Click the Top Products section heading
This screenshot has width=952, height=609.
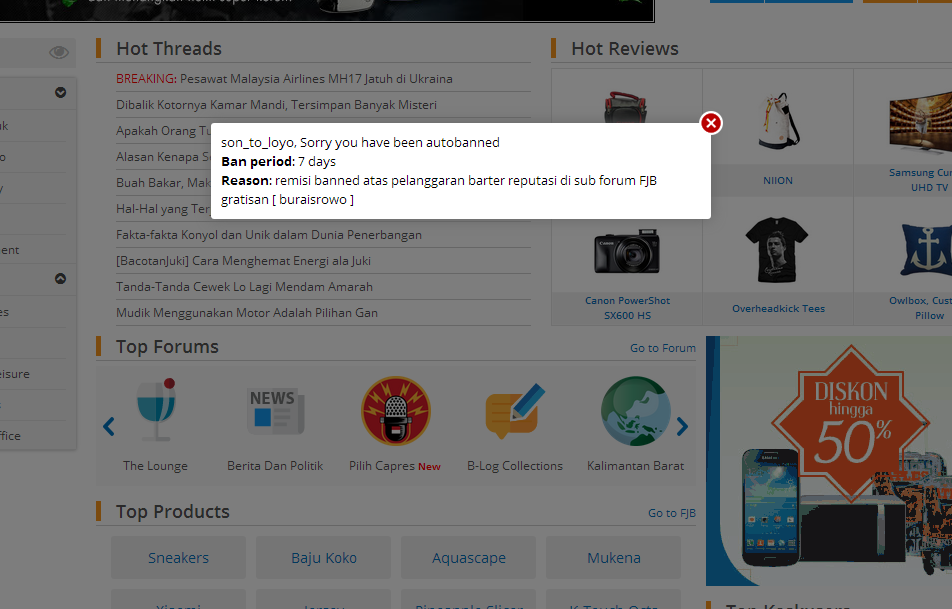[172, 512]
